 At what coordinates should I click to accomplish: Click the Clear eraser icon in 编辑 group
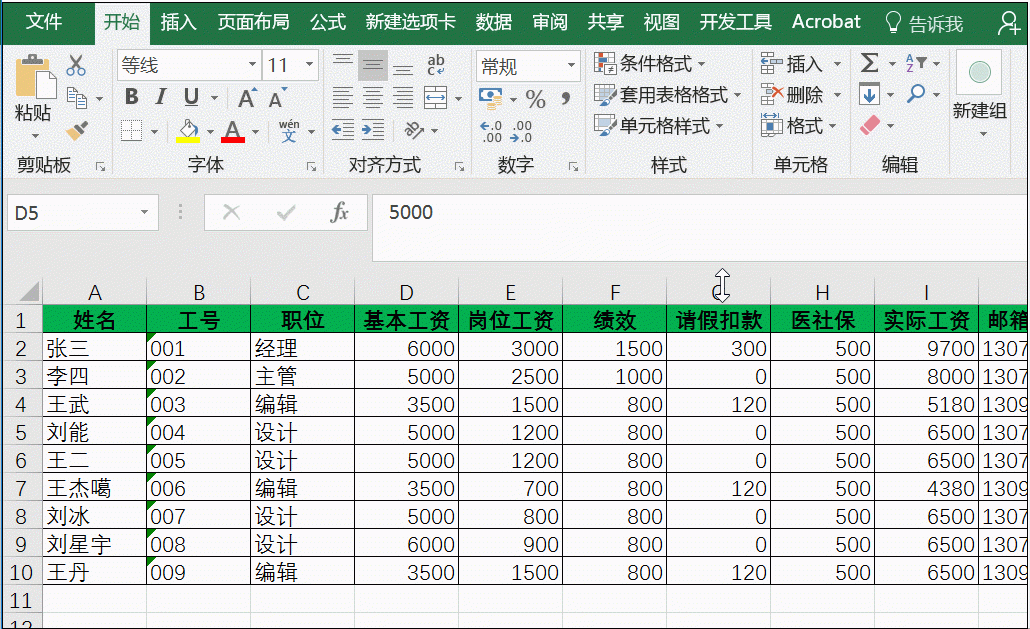(871, 123)
